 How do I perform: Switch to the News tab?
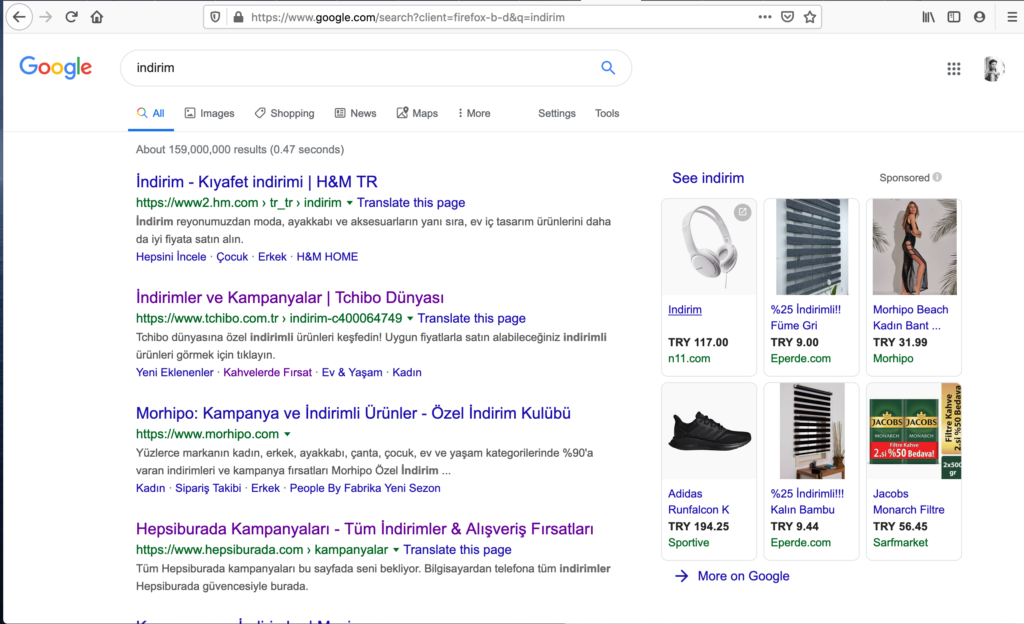(356, 113)
